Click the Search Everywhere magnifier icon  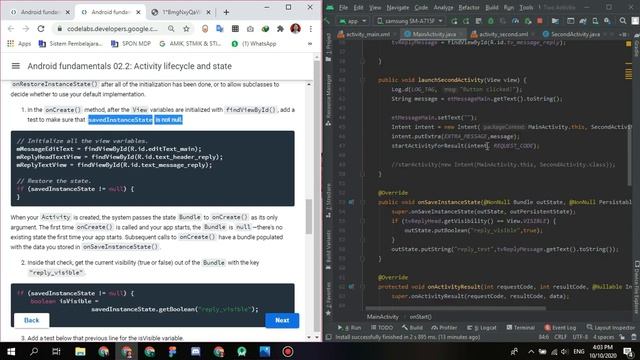(x=622, y=21)
